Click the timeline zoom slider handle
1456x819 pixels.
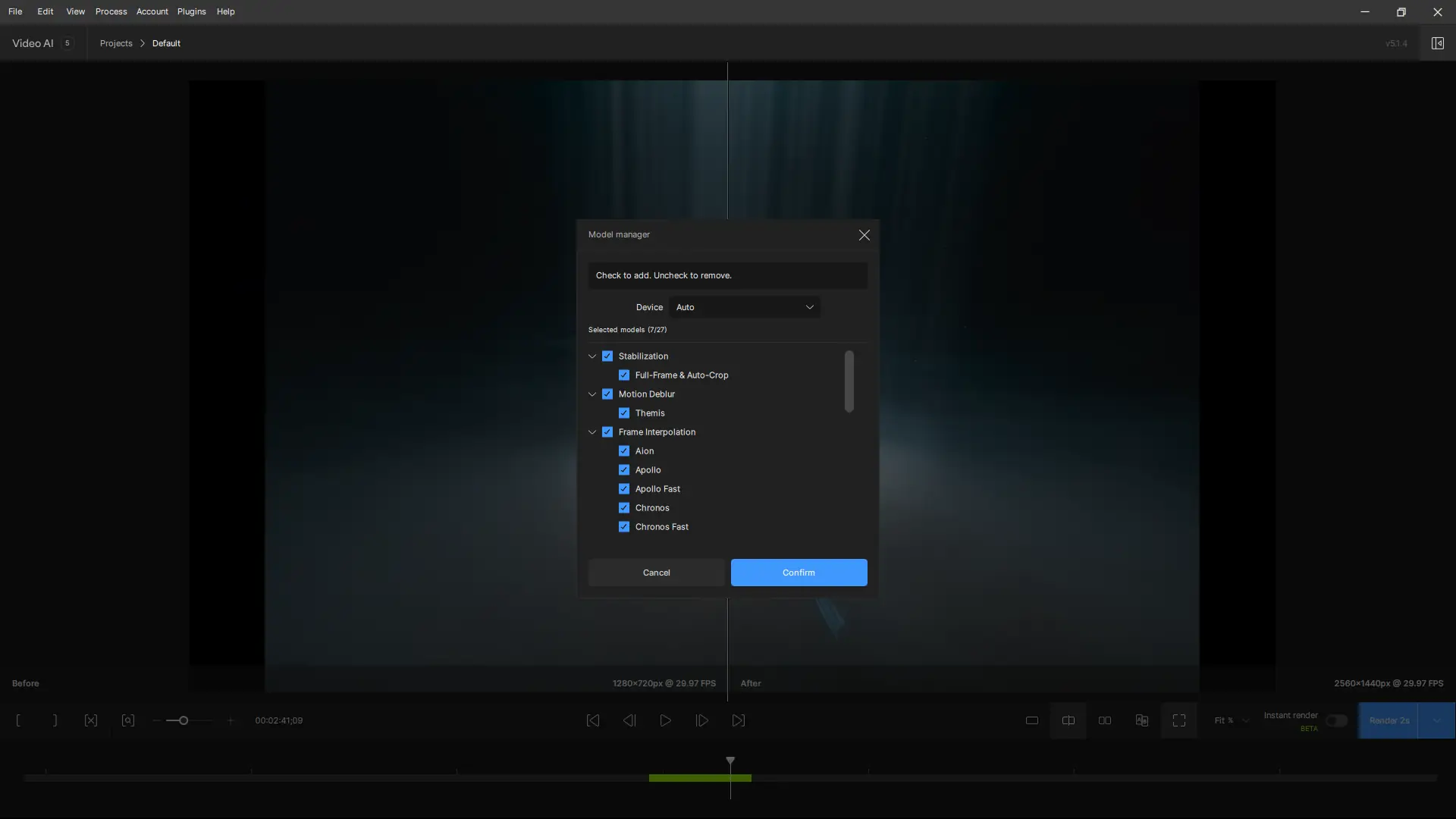tap(183, 720)
